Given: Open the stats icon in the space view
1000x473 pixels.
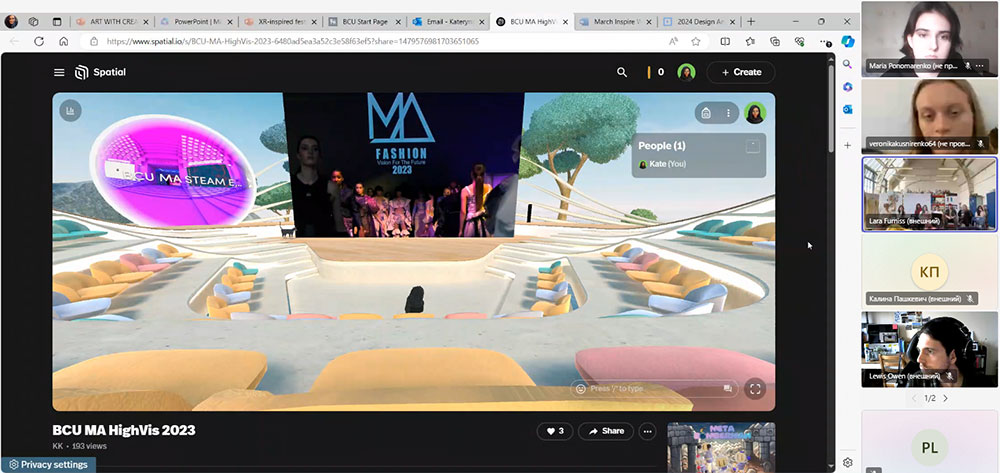Looking at the screenshot, I should tap(70, 110).
